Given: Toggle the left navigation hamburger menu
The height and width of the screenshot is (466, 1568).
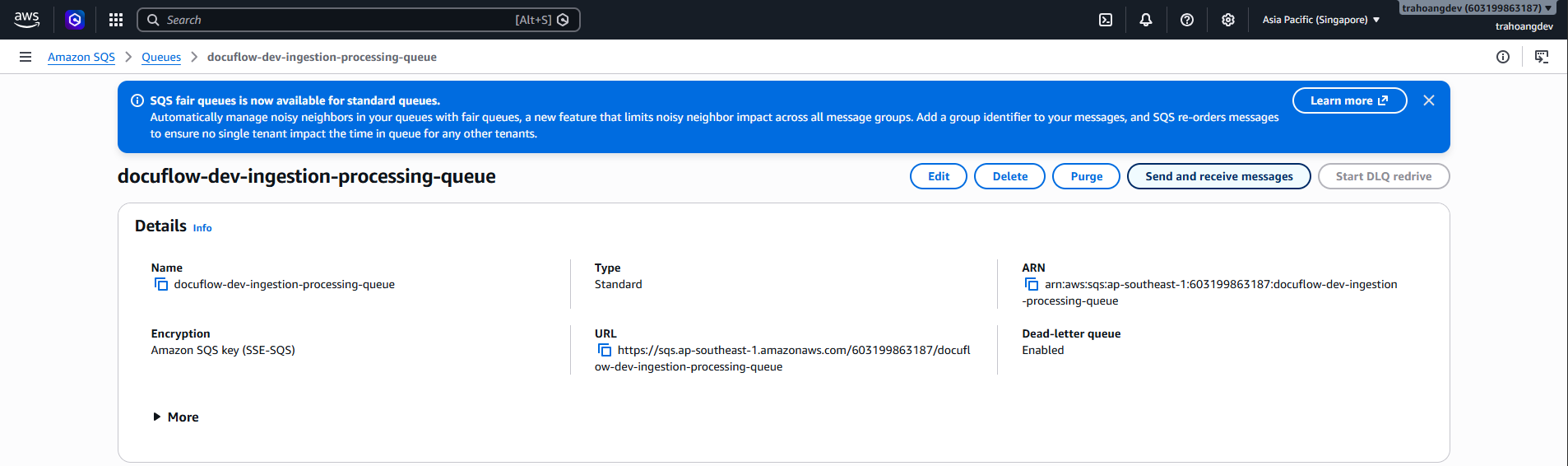Looking at the screenshot, I should 26,57.
